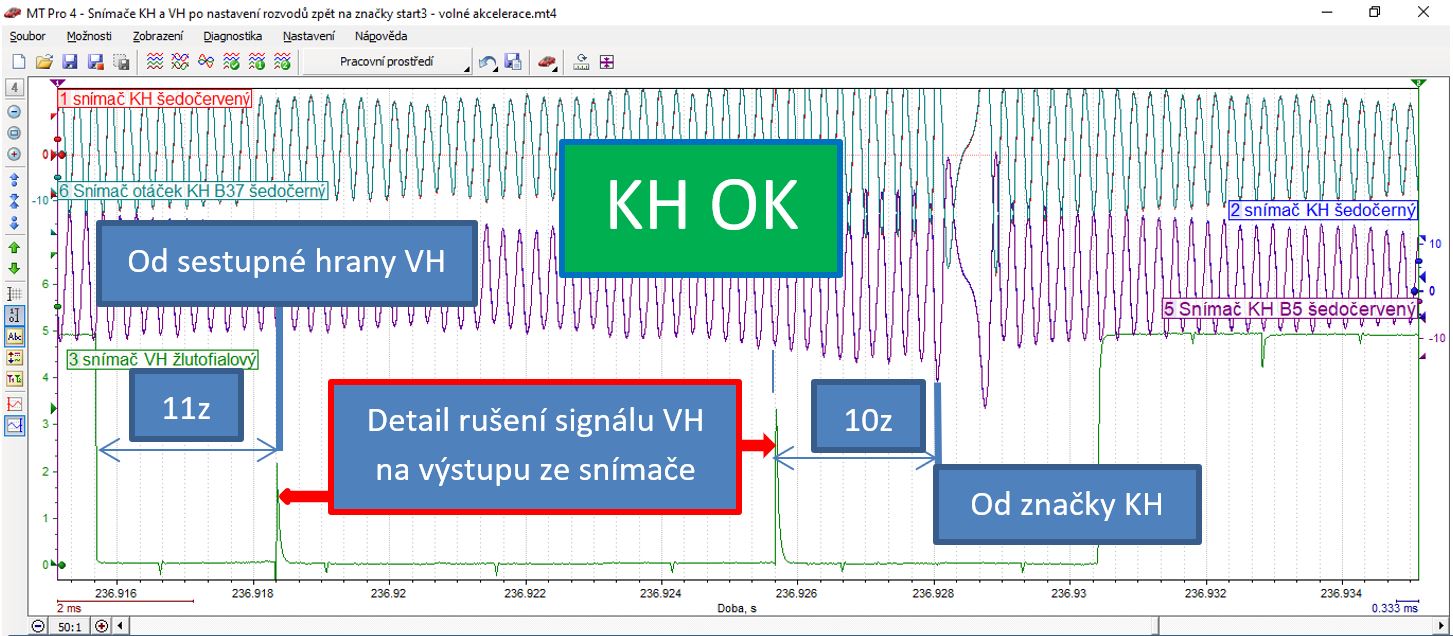Click the gray save-all floppy icon
The height and width of the screenshot is (636, 1453).
(121, 62)
